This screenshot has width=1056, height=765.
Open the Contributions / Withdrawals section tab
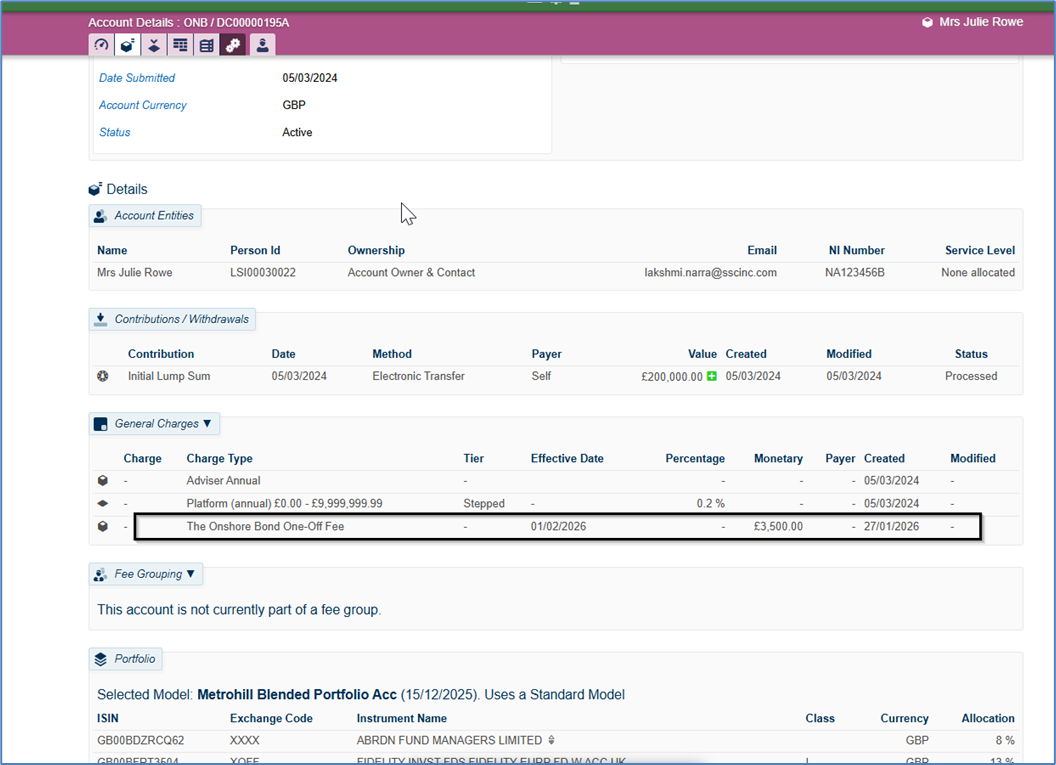pos(172,319)
